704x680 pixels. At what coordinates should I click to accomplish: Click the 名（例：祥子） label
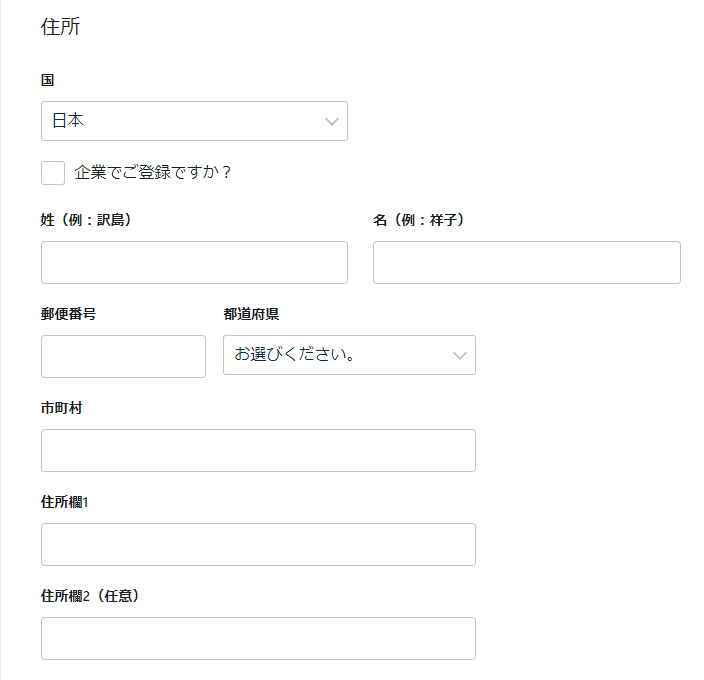pyautogui.click(x=419, y=220)
